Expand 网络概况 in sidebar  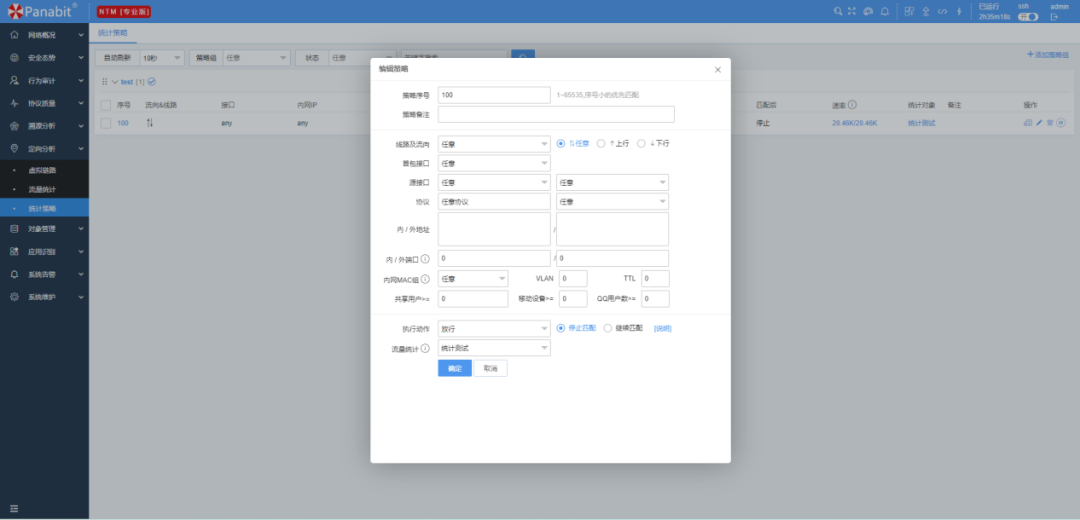click(x=44, y=34)
